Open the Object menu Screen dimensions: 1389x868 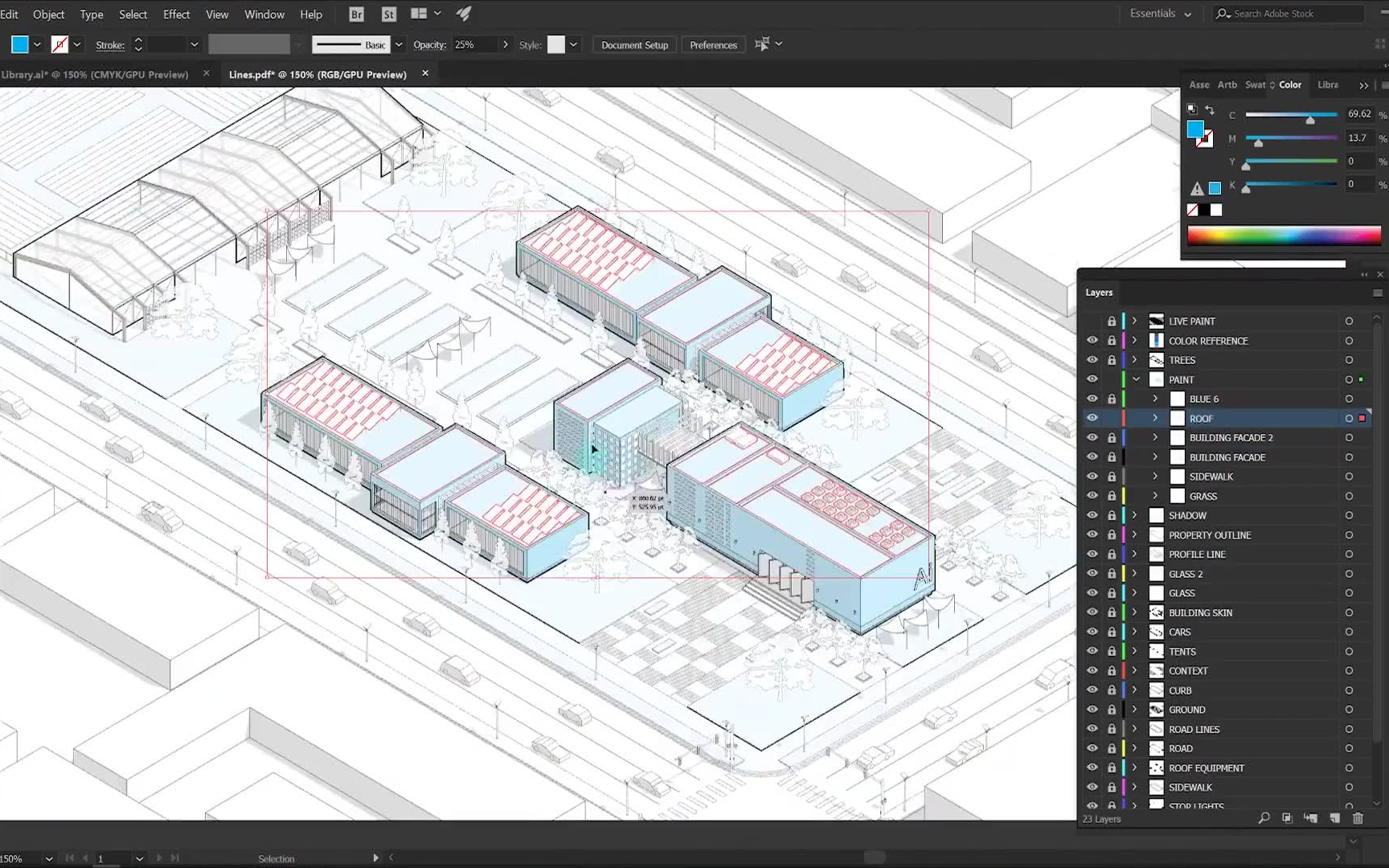click(x=48, y=14)
